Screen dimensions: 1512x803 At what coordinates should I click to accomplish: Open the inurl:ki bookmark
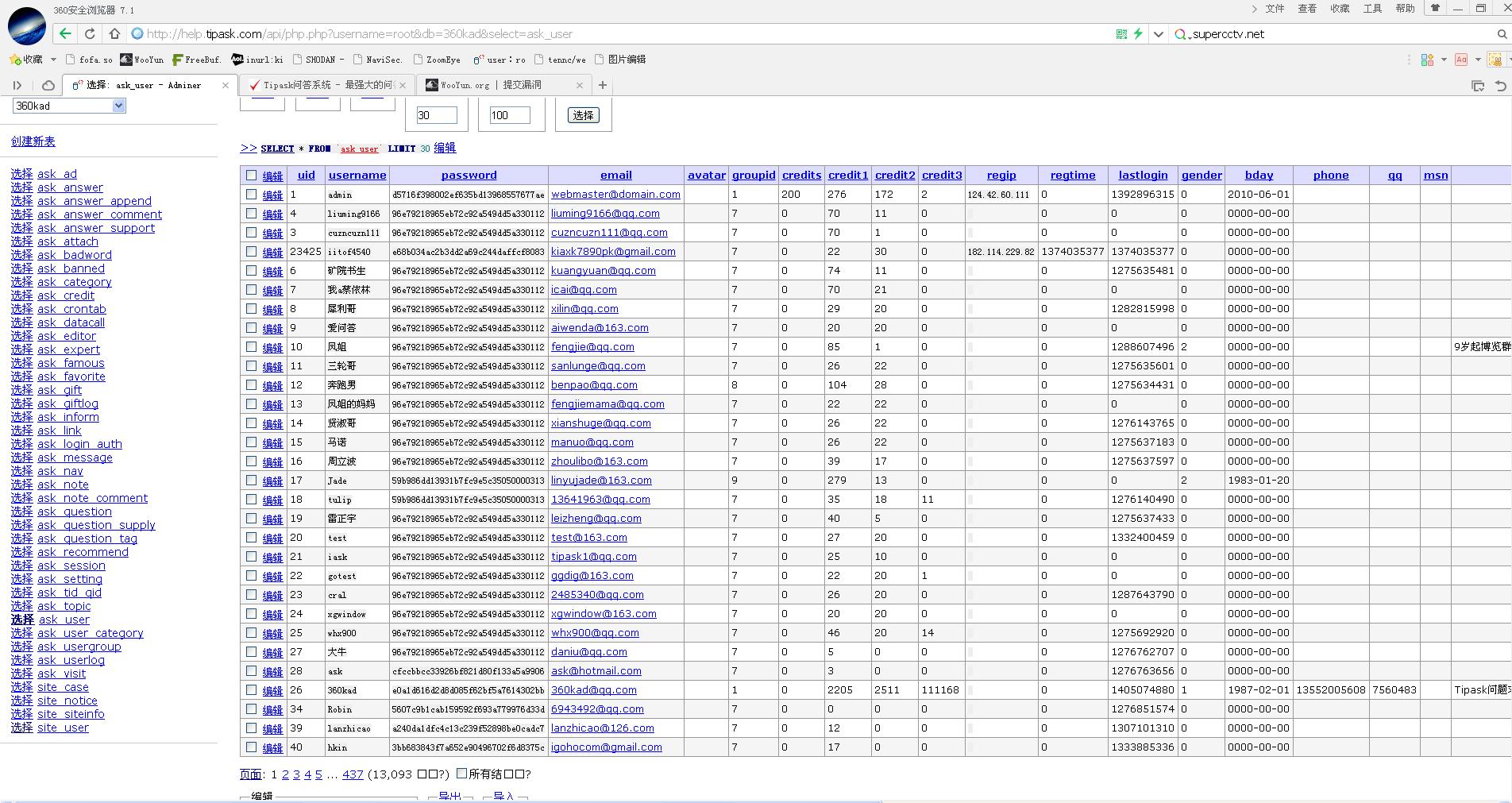tap(256, 60)
